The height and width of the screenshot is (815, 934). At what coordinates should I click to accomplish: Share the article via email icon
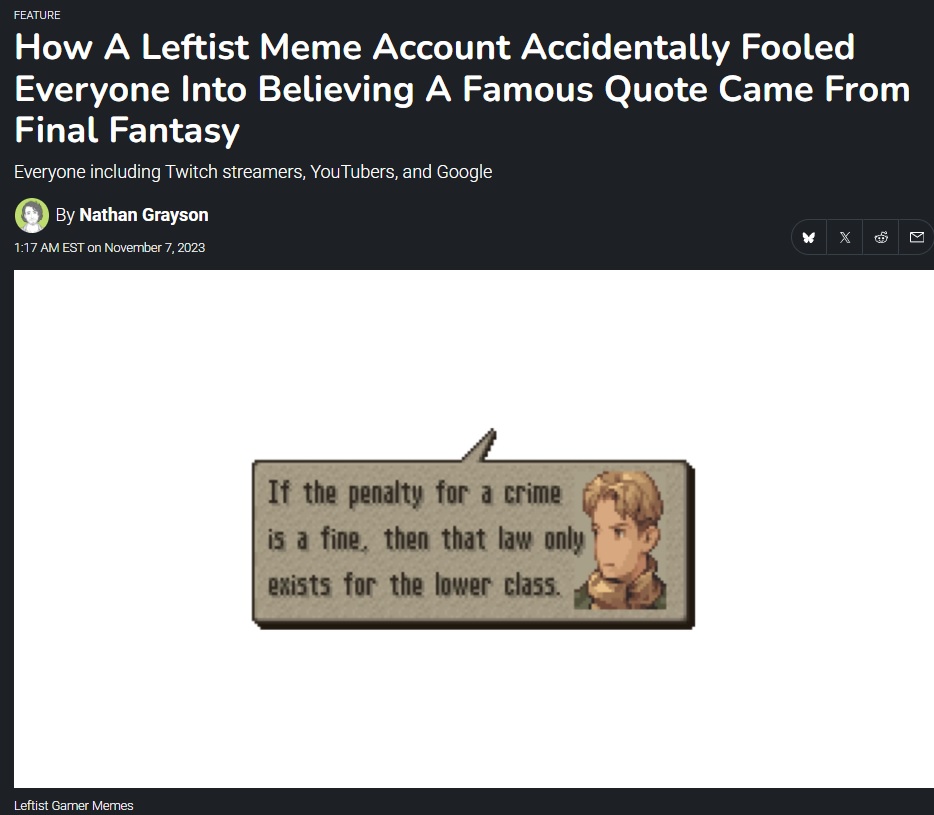point(917,238)
